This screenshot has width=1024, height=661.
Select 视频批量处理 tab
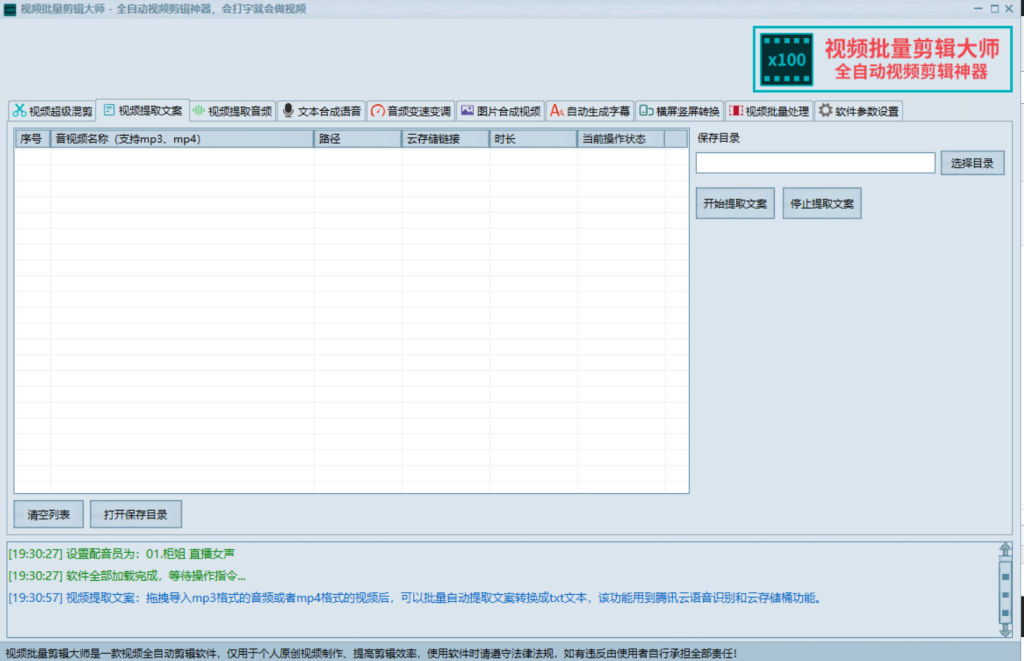[x=769, y=110]
